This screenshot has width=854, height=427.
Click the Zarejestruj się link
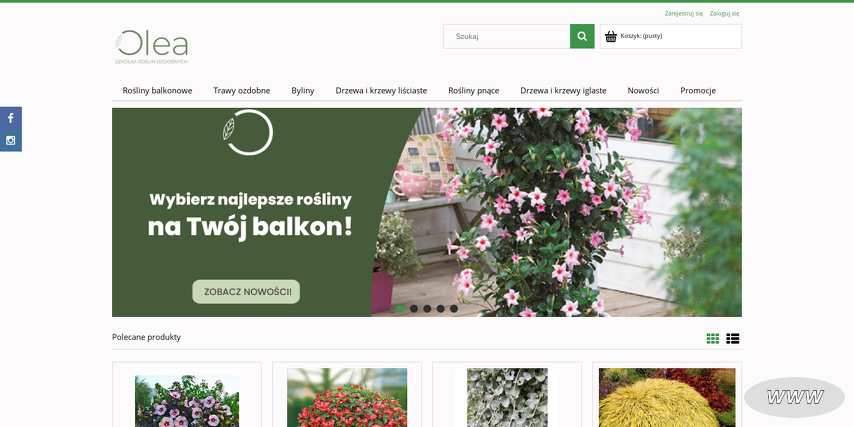[x=684, y=14]
